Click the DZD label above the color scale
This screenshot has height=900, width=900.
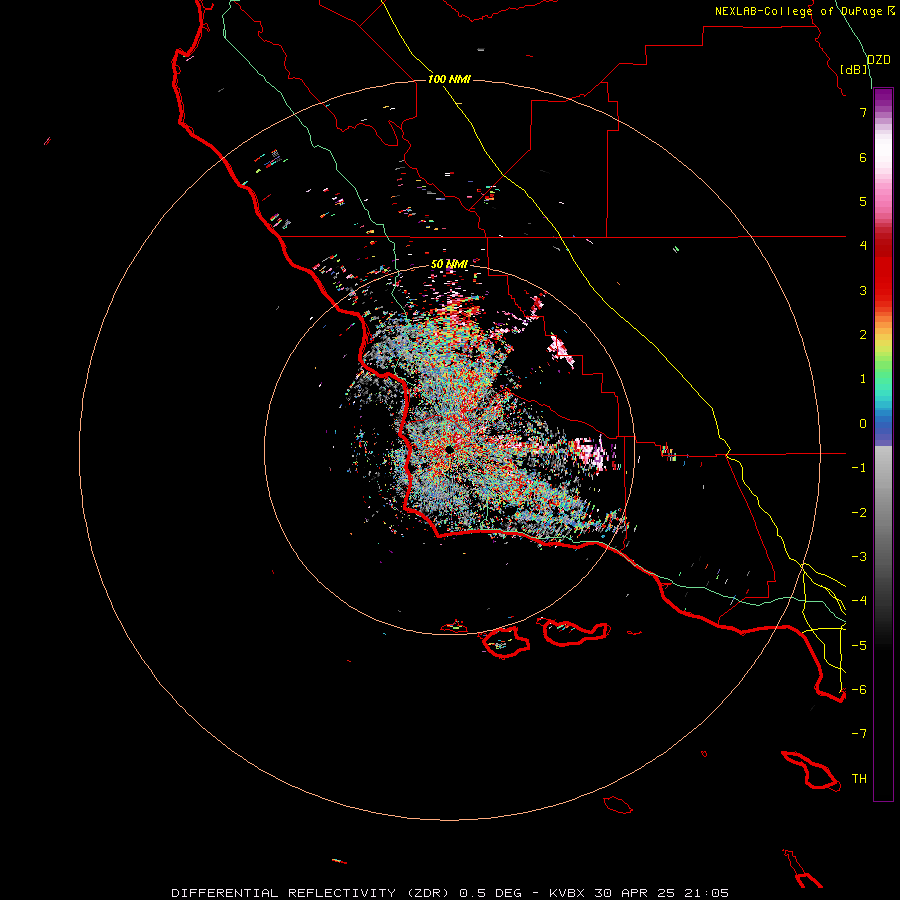tap(878, 60)
